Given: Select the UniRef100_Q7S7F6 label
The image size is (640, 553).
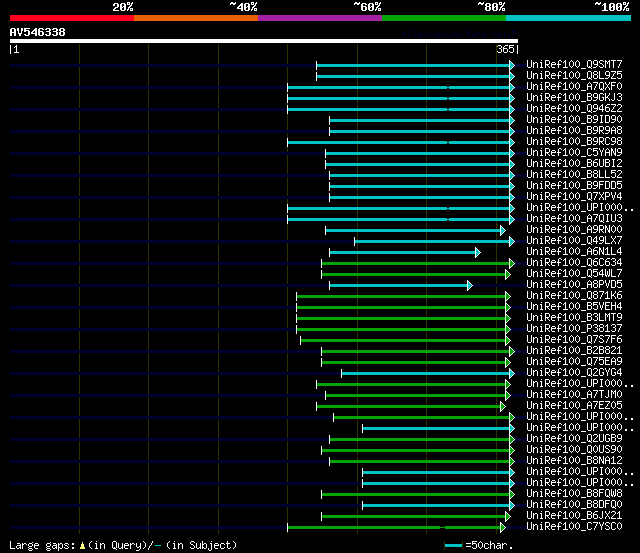Looking at the screenshot, I should pyautogui.click(x=574, y=340).
